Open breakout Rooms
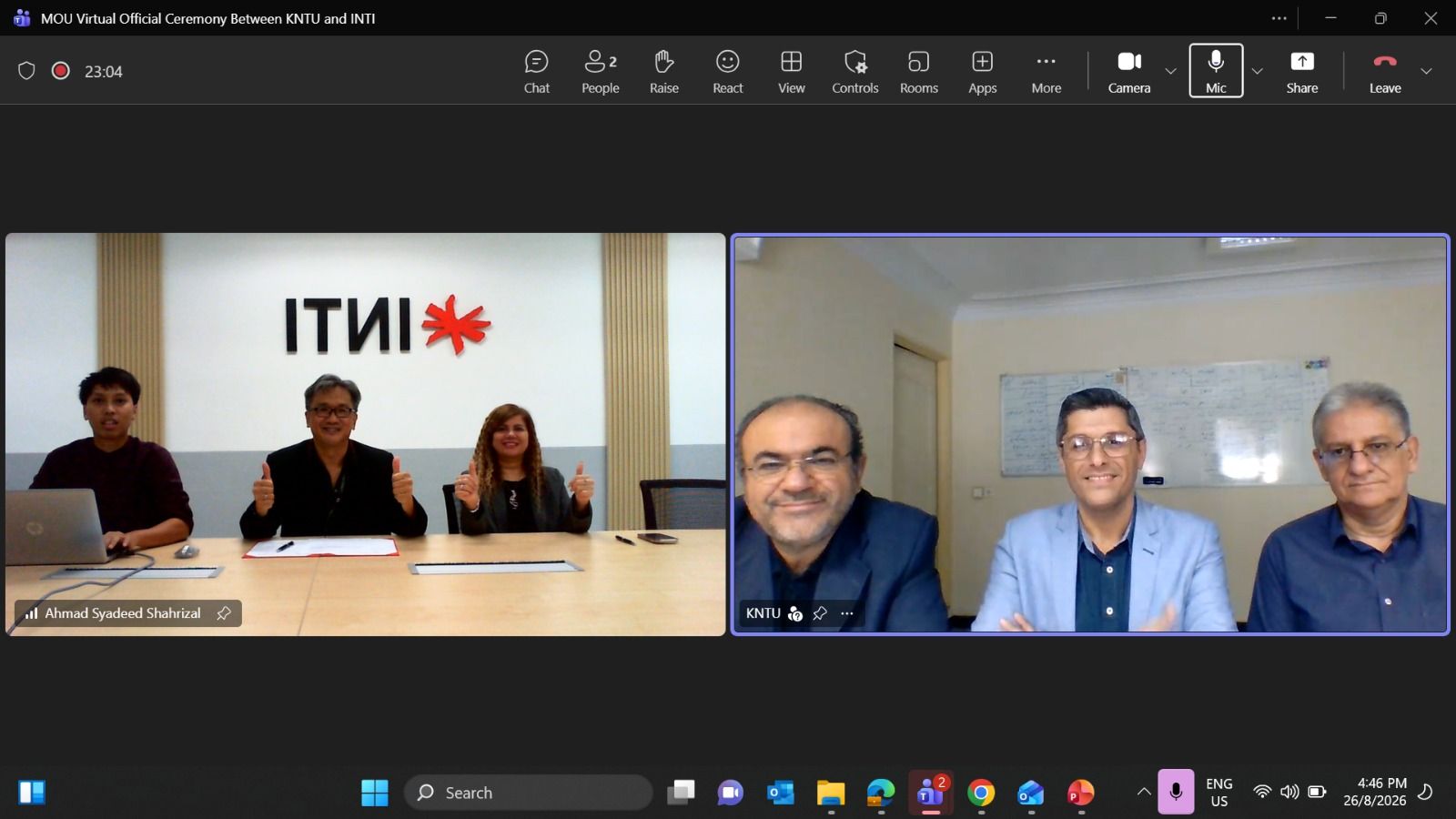 click(x=919, y=72)
